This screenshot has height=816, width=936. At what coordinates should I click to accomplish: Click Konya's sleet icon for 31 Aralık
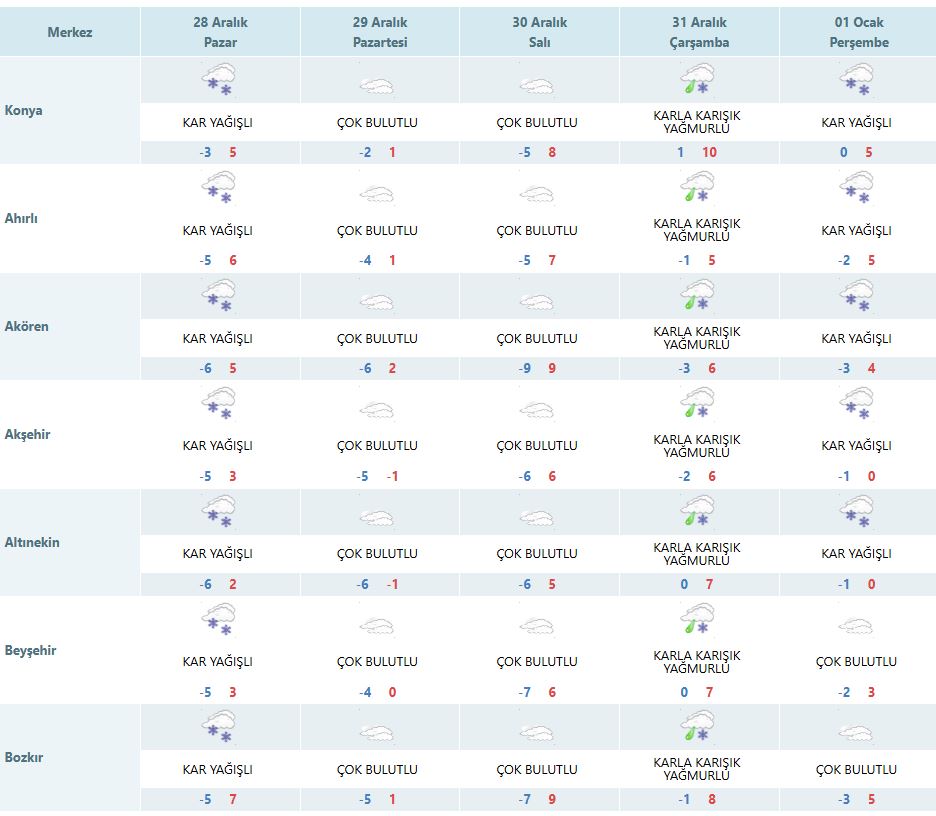pyautogui.click(x=697, y=80)
